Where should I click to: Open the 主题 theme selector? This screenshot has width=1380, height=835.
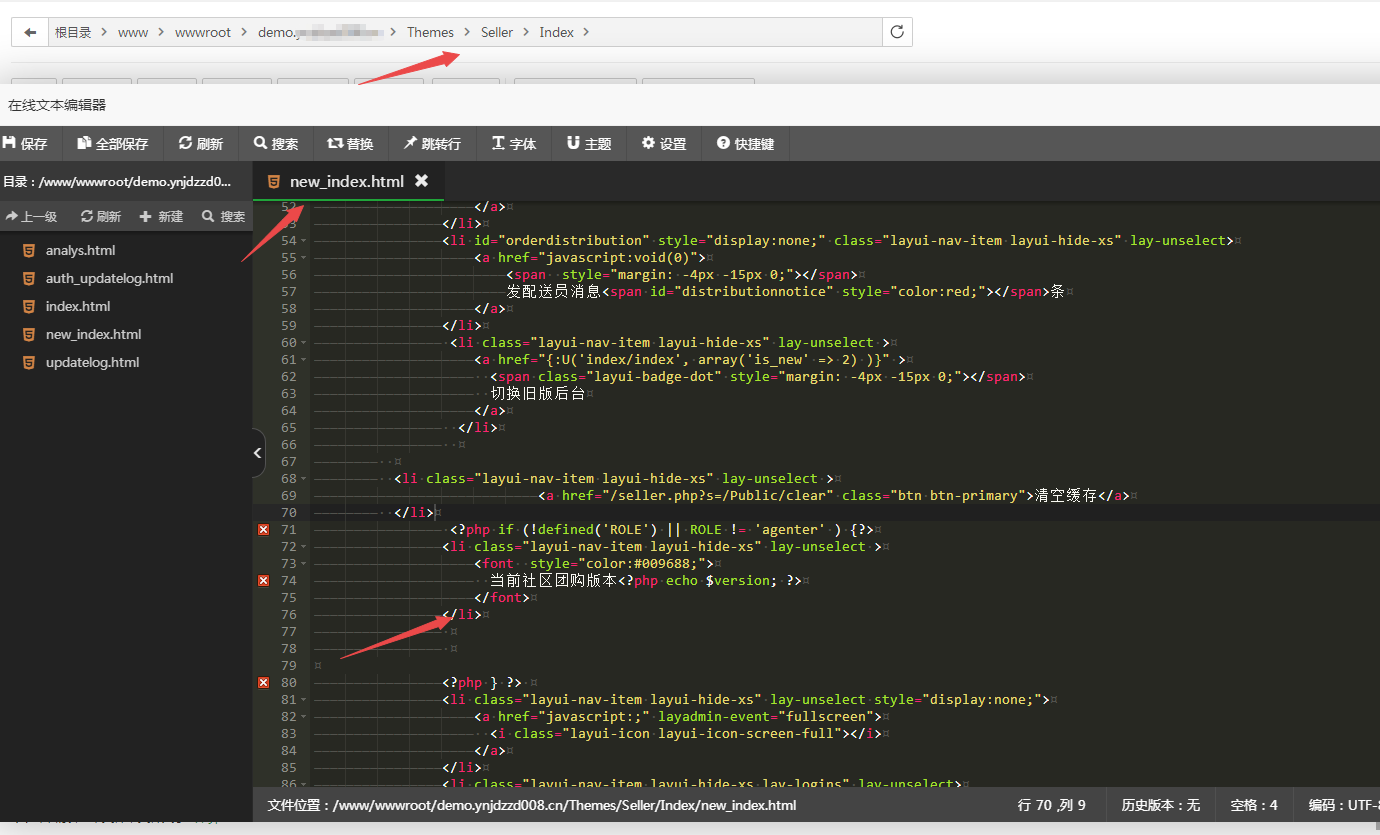[x=589, y=144]
